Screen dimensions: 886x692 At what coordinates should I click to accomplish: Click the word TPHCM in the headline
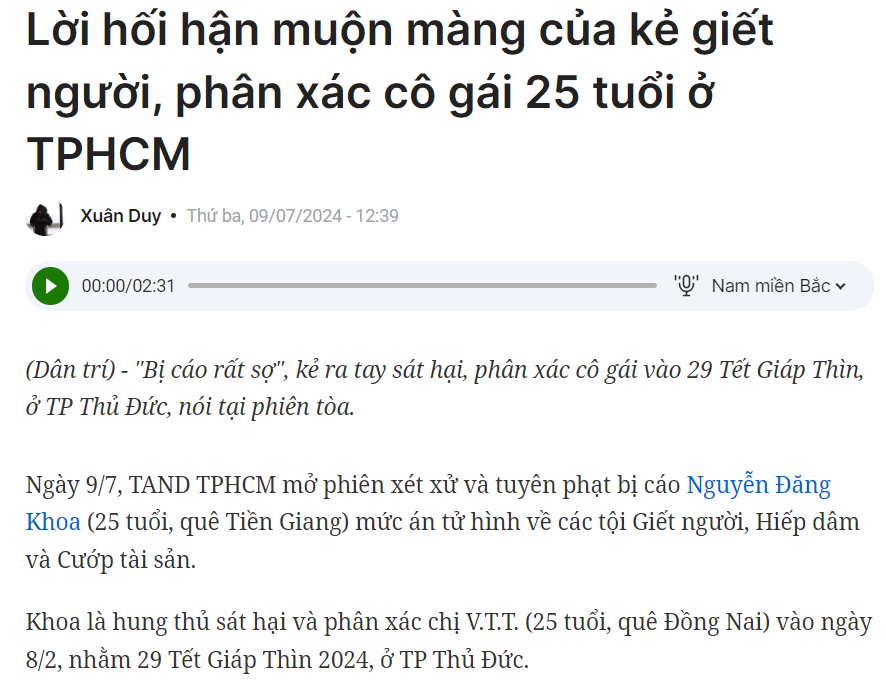click(x=108, y=154)
